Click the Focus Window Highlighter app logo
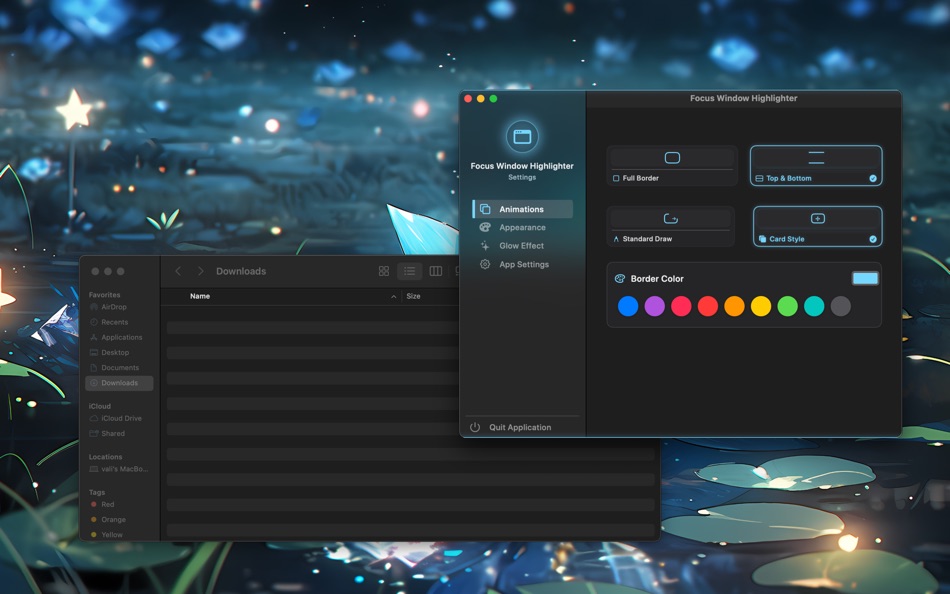 [x=522, y=136]
